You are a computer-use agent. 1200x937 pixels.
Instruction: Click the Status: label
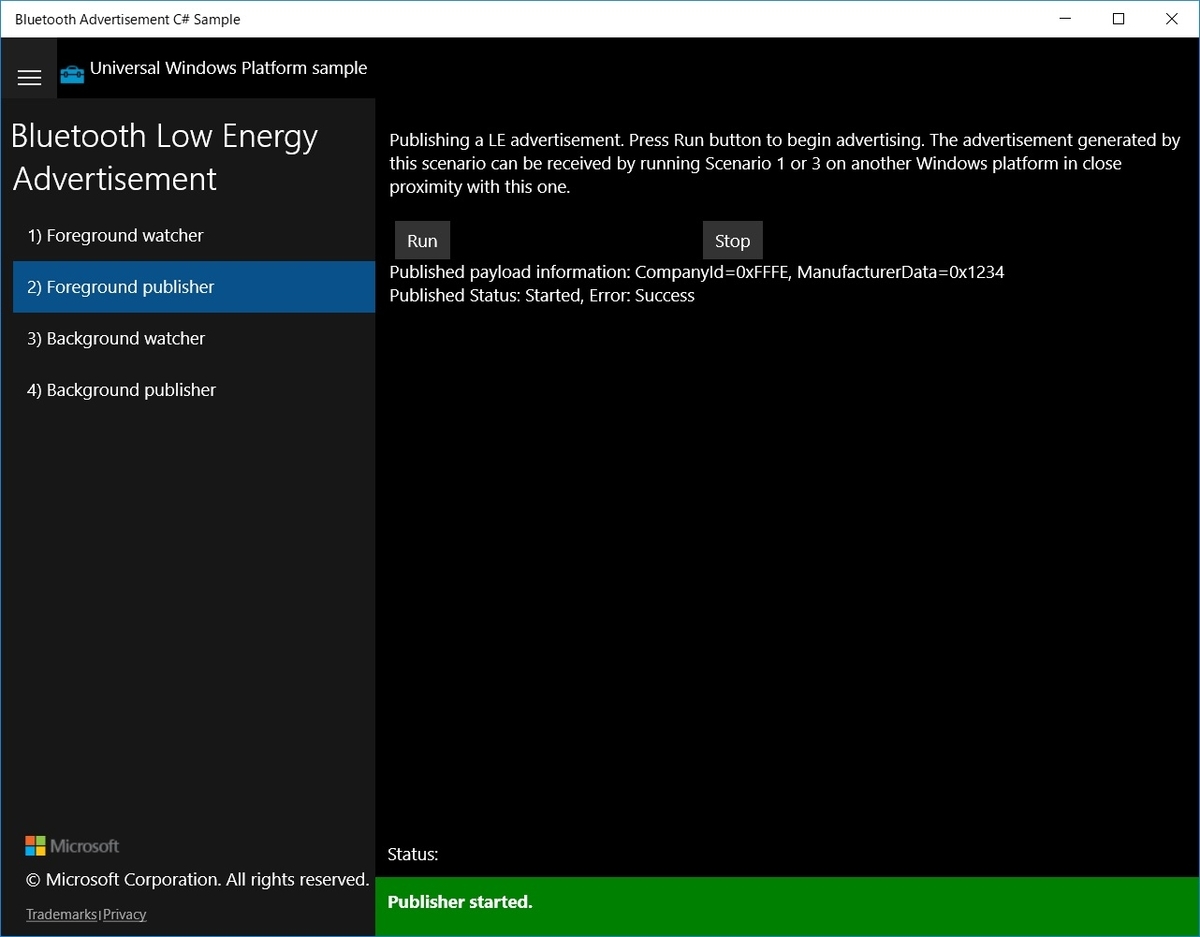(413, 854)
